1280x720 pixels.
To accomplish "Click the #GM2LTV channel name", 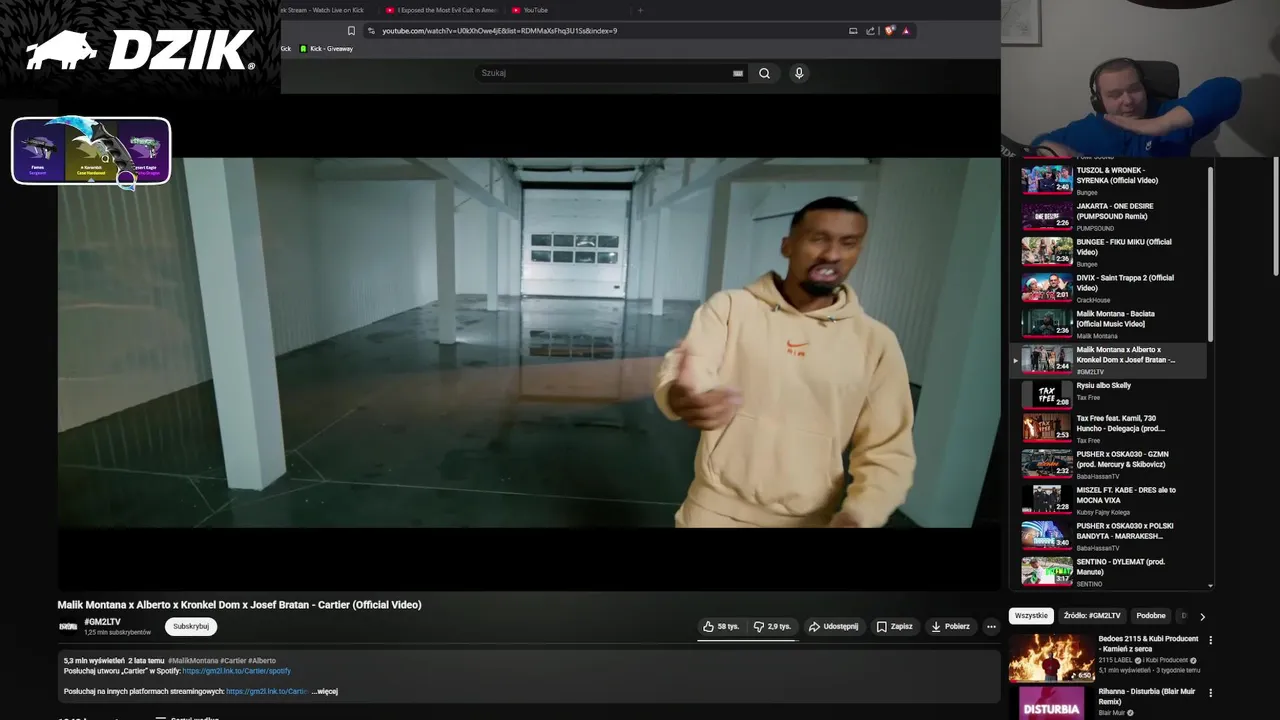I will [x=102, y=622].
